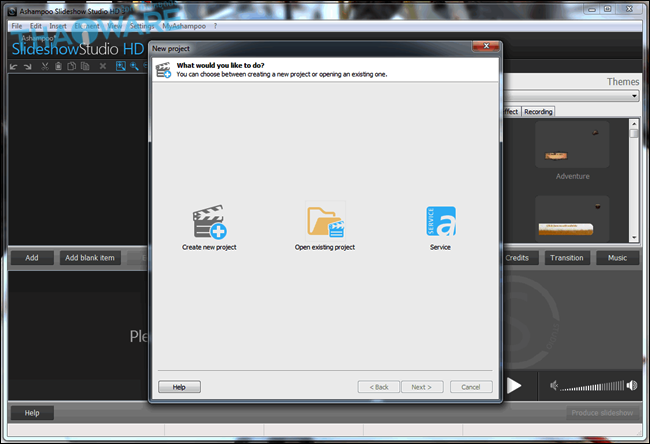Image resolution: width=650 pixels, height=444 pixels.
Task: Click the Service icon in the dialog
Action: tap(441, 221)
